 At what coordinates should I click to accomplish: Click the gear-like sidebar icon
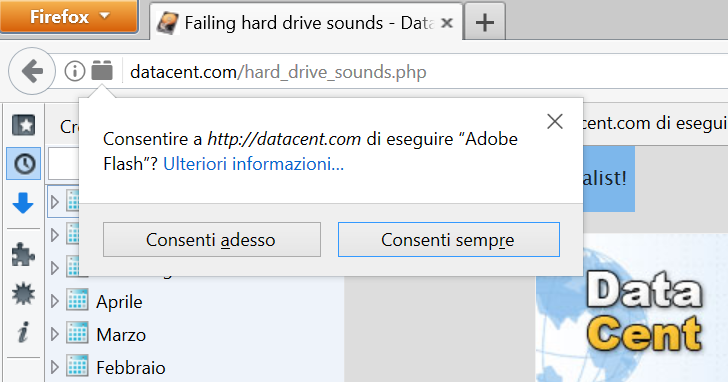coord(23,293)
